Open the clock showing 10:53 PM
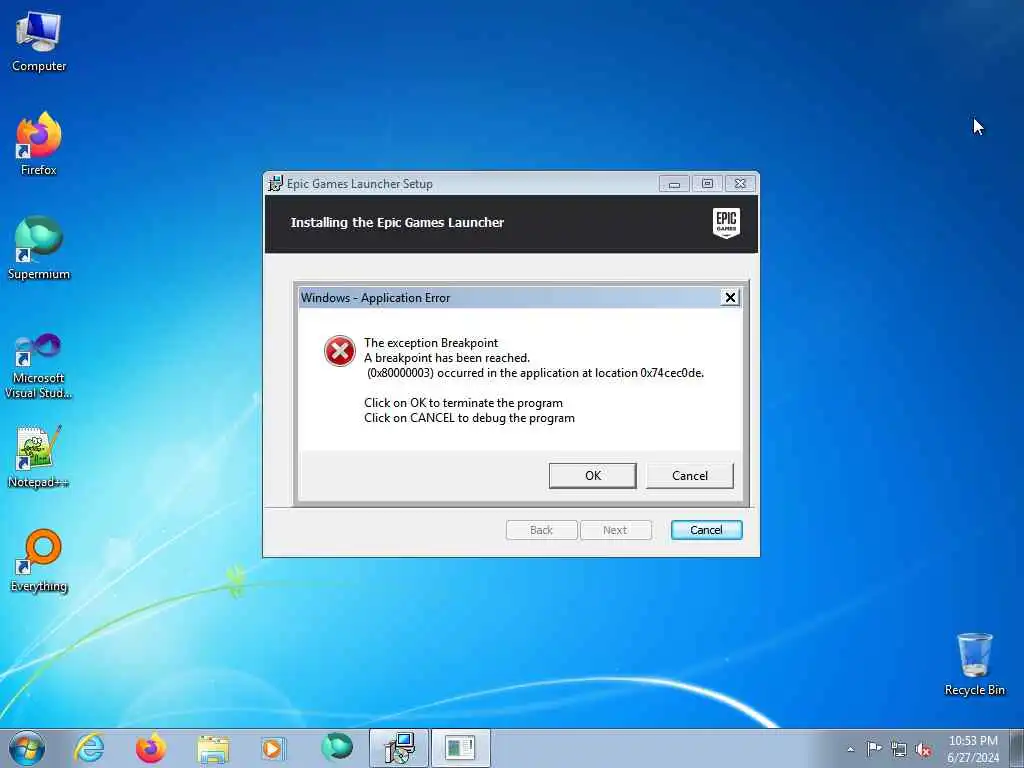 pyautogui.click(x=973, y=749)
